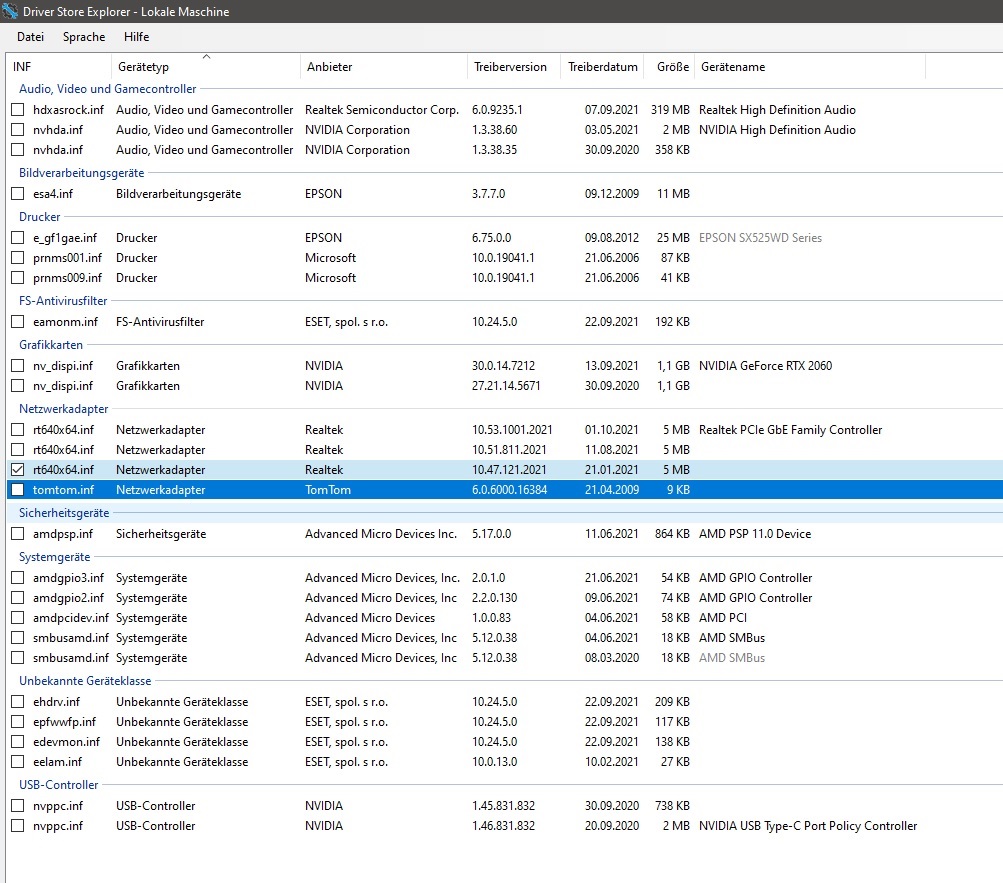Sort by the INF column header

59,67
